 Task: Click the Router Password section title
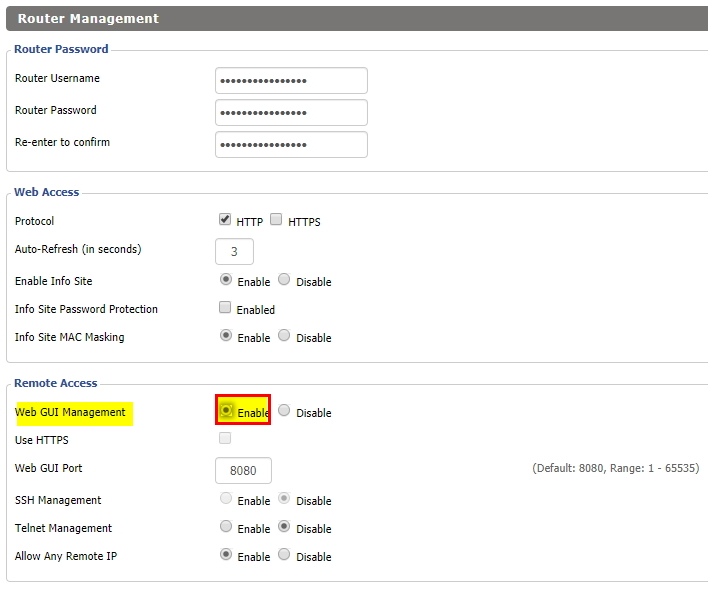pos(61,49)
